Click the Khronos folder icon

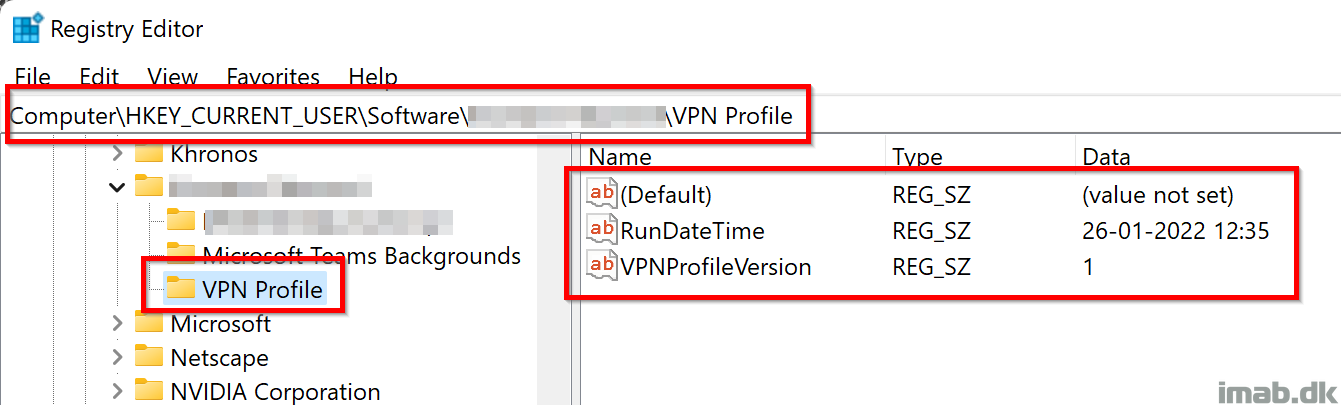click(149, 154)
